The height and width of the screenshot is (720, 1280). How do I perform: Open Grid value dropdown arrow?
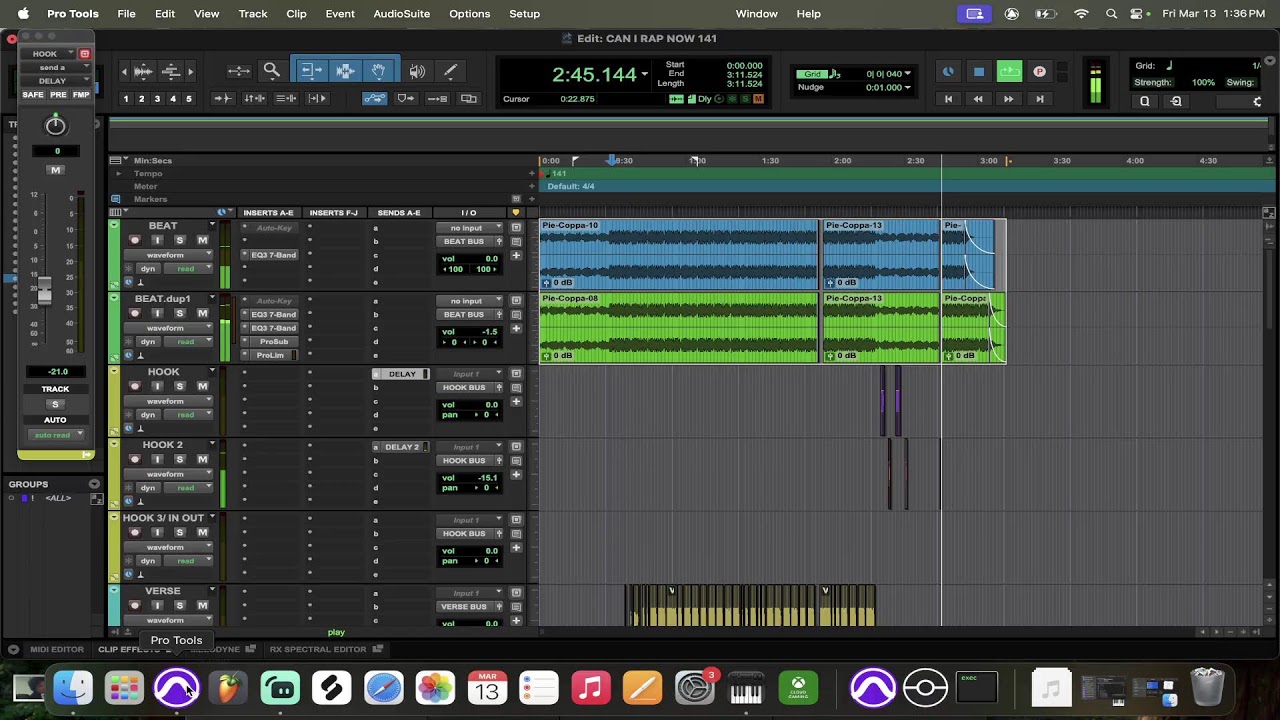pyautogui.click(x=908, y=74)
